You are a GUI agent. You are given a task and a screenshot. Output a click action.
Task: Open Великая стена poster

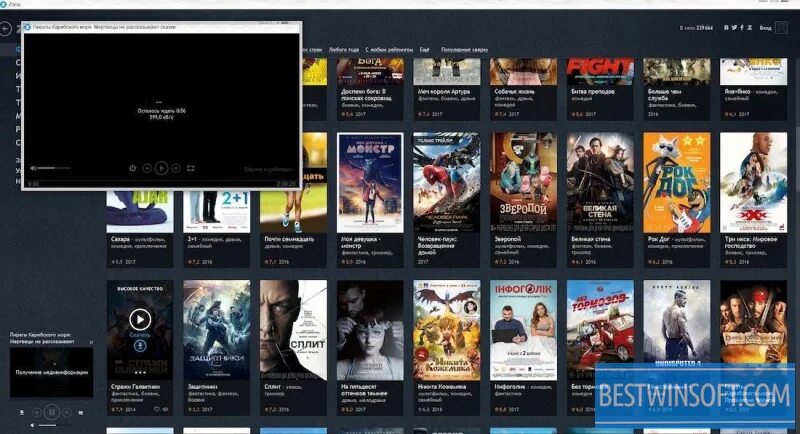coord(600,183)
